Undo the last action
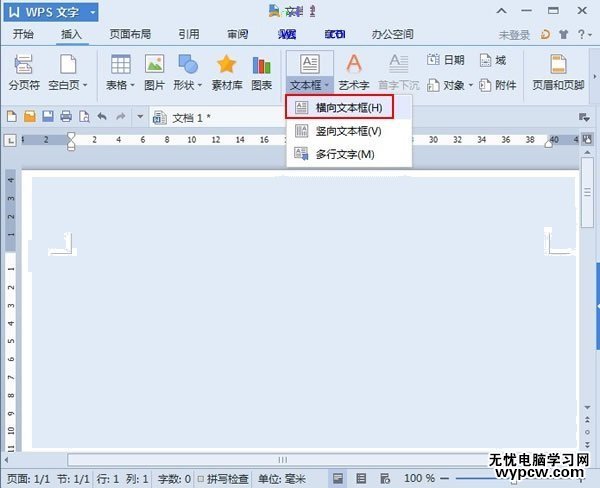The image size is (600, 488). (x=102, y=116)
